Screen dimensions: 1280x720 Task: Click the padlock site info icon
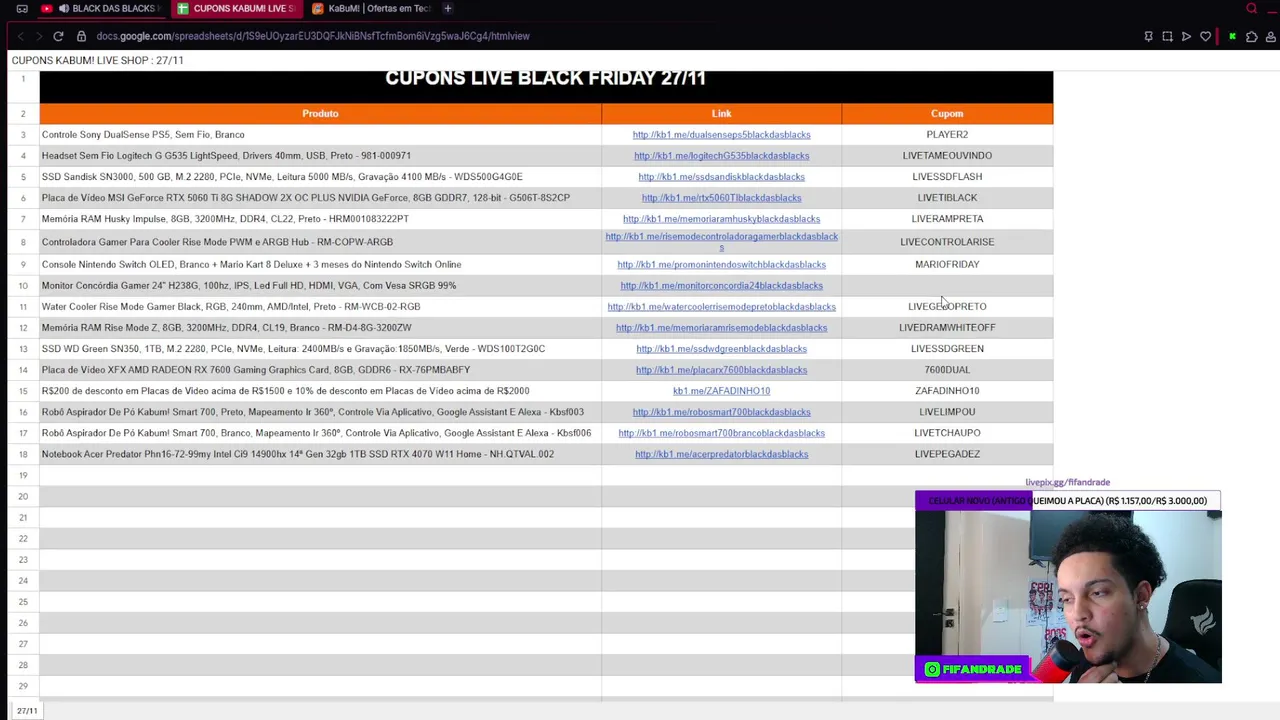coord(82,36)
